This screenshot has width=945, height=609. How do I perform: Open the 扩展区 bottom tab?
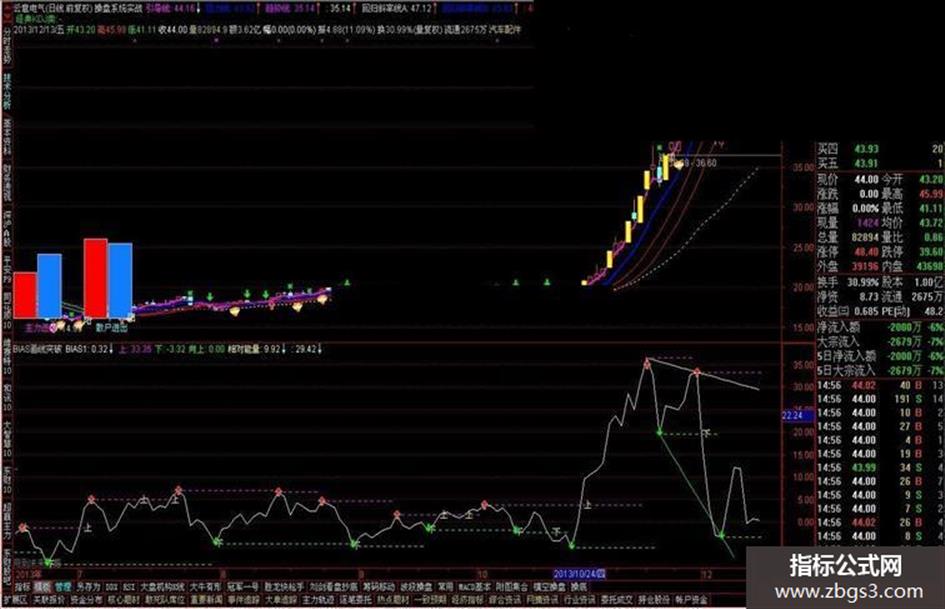pos(16,600)
